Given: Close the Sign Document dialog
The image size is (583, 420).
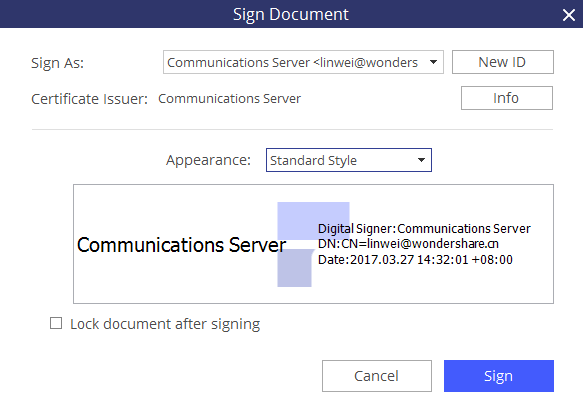Looking at the screenshot, I should (x=568, y=15).
